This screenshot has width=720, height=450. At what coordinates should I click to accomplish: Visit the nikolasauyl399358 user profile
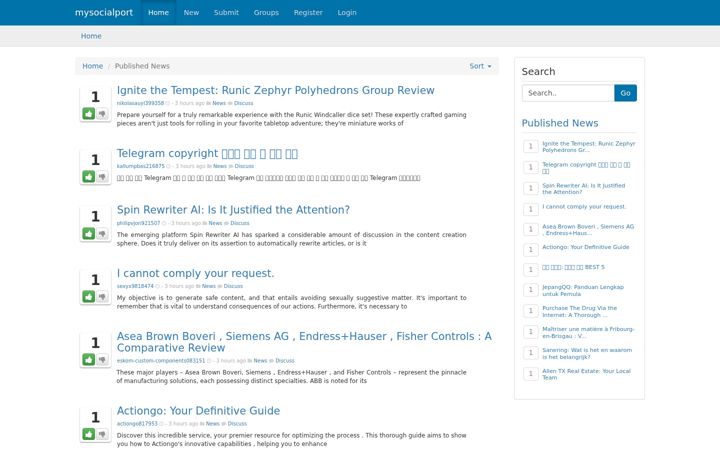point(140,103)
